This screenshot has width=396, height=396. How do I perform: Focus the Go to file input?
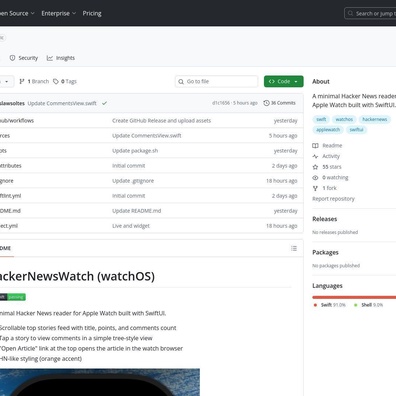pyautogui.click(x=216, y=81)
